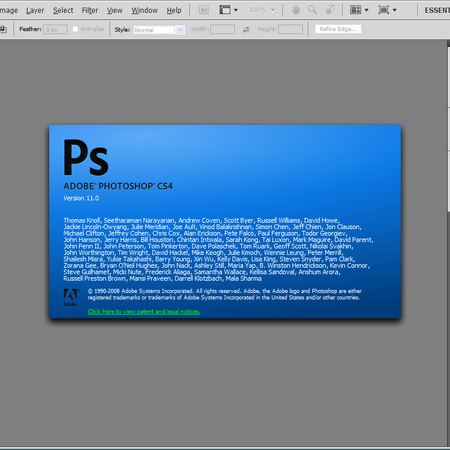Image resolution: width=450 pixels, height=450 pixels.
Task: Select the Rotate View tool icon
Action: 330,10
